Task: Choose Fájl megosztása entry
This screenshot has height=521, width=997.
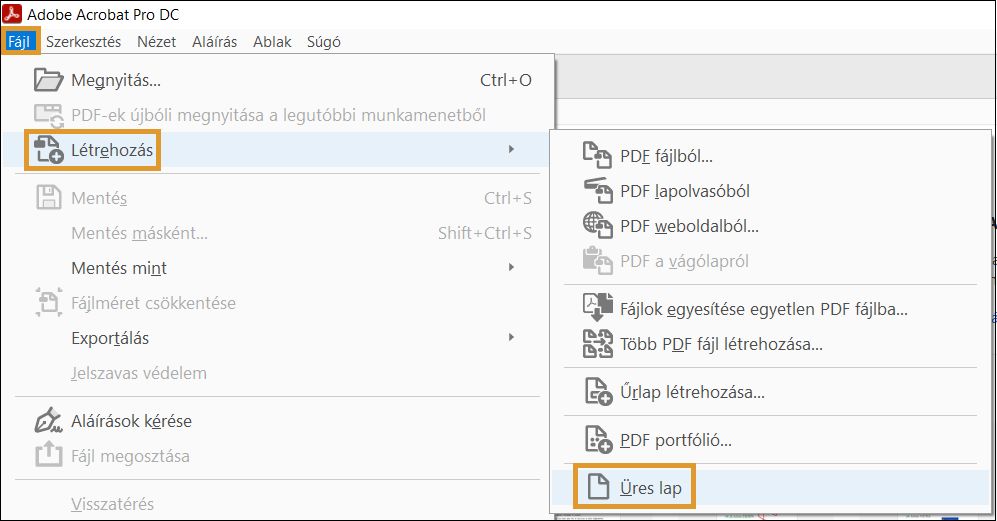Action: [278, 456]
